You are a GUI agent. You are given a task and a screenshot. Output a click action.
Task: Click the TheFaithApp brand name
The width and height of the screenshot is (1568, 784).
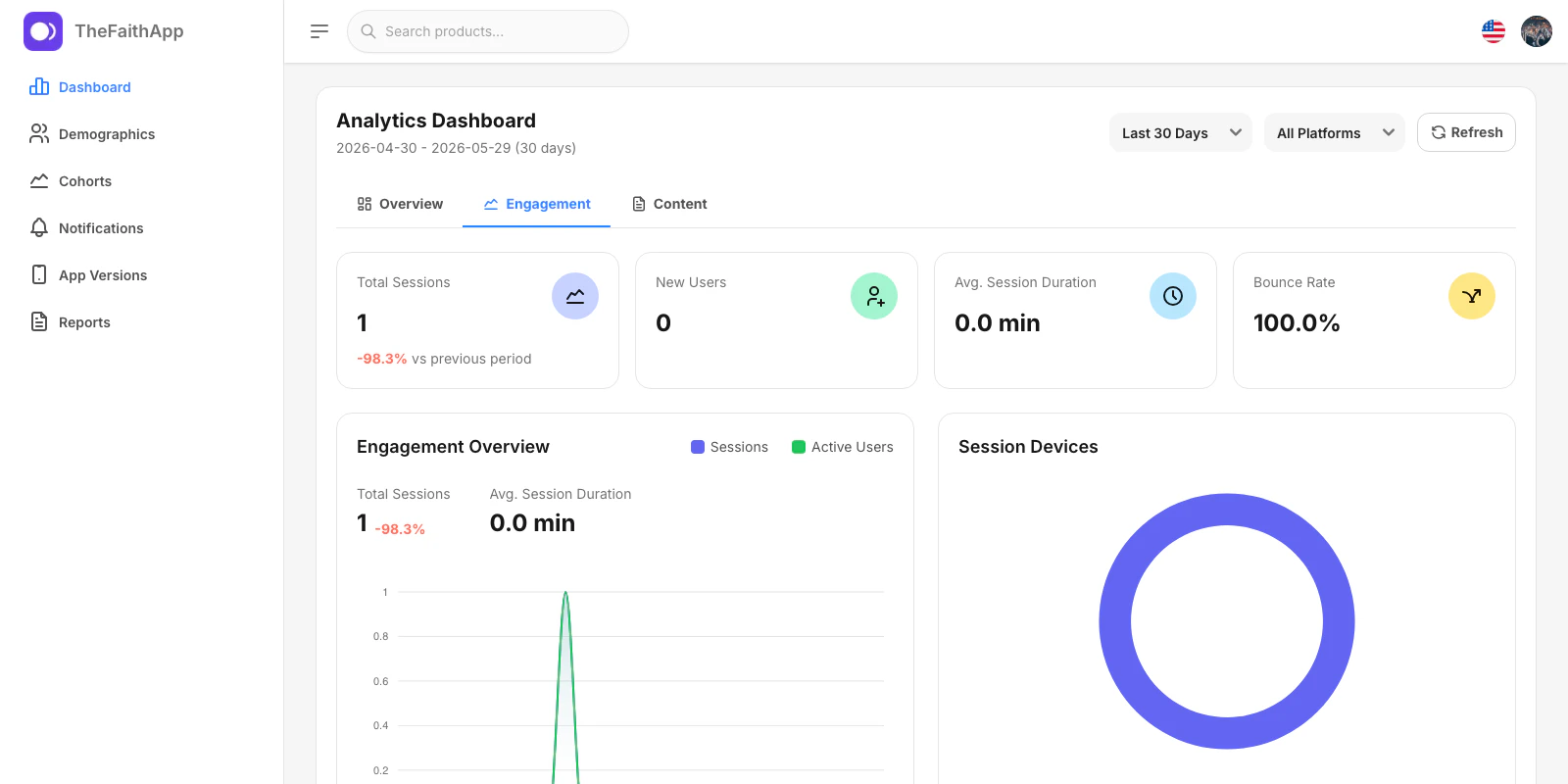coord(129,31)
